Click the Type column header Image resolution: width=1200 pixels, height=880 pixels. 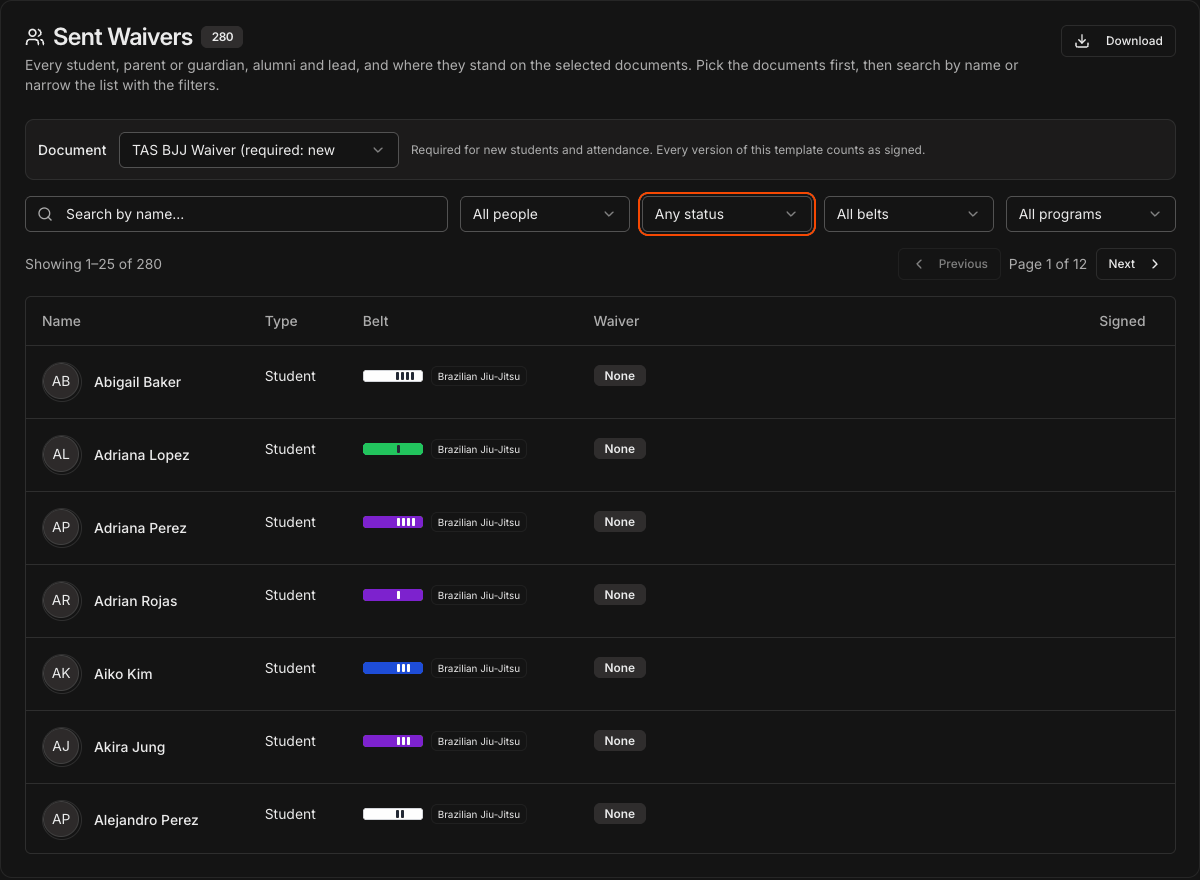click(x=281, y=321)
